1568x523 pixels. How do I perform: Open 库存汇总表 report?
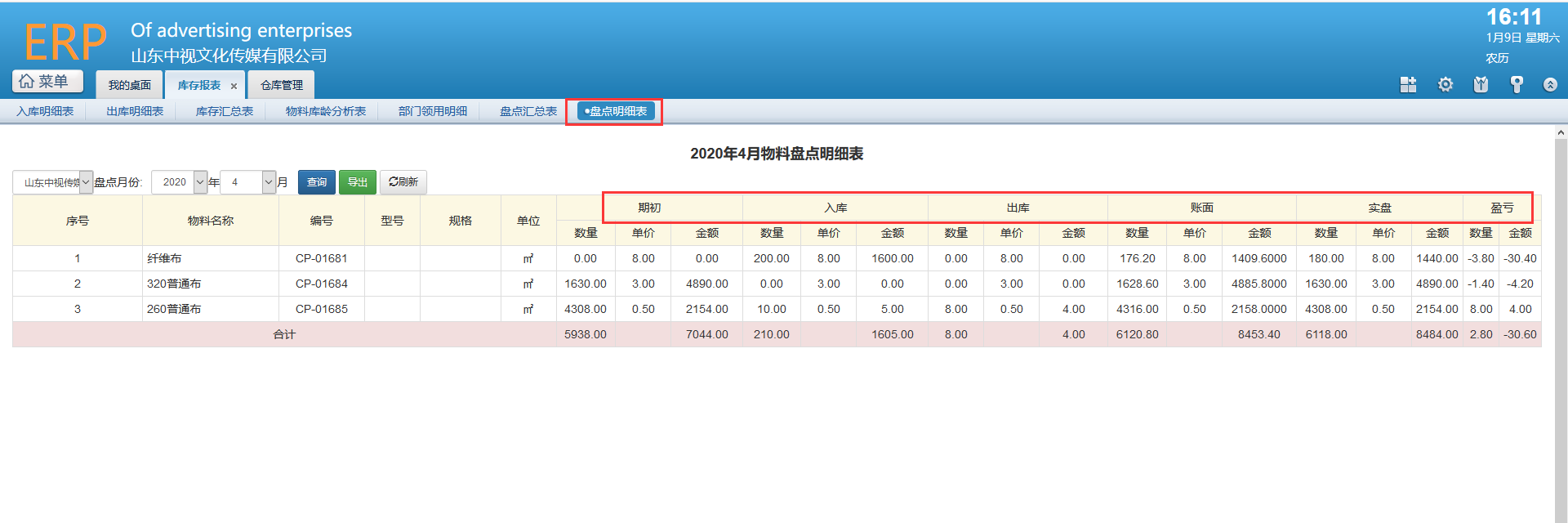[225, 111]
